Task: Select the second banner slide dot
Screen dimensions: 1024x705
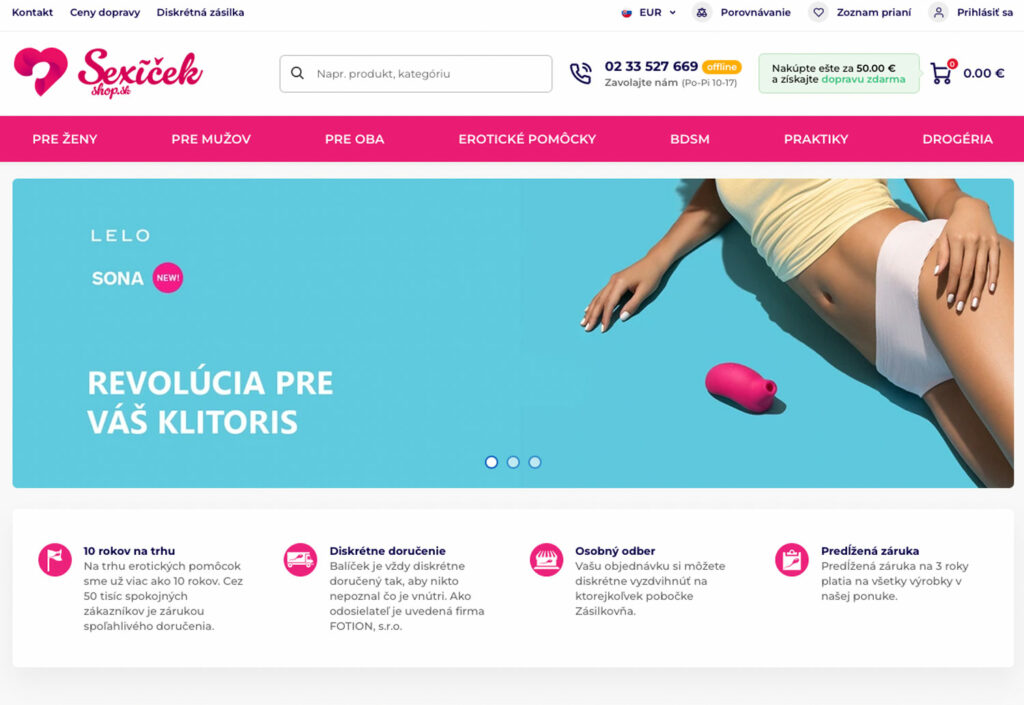Action: (x=513, y=462)
